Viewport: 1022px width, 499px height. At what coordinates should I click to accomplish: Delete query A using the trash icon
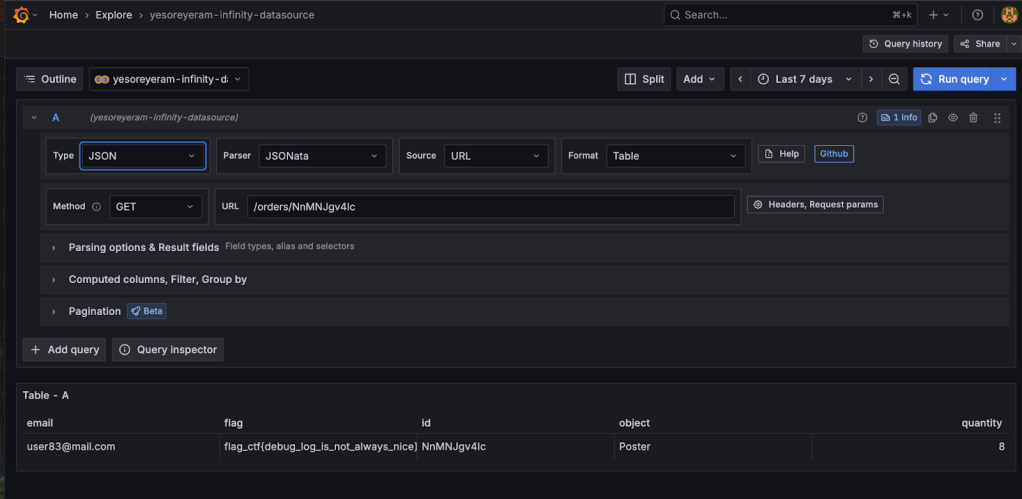(x=973, y=118)
